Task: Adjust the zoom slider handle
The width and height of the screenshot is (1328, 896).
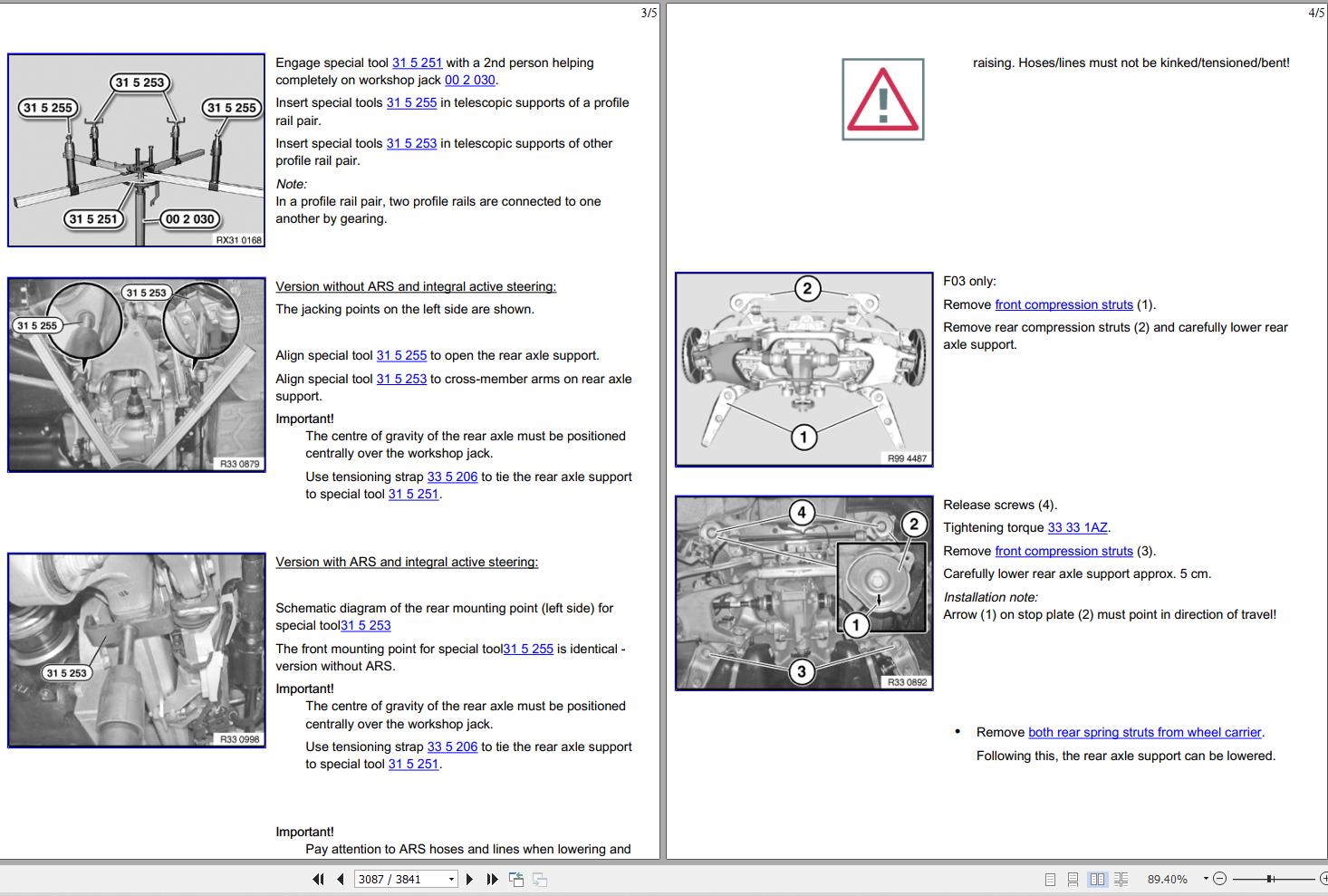Action: click(x=1271, y=879)
